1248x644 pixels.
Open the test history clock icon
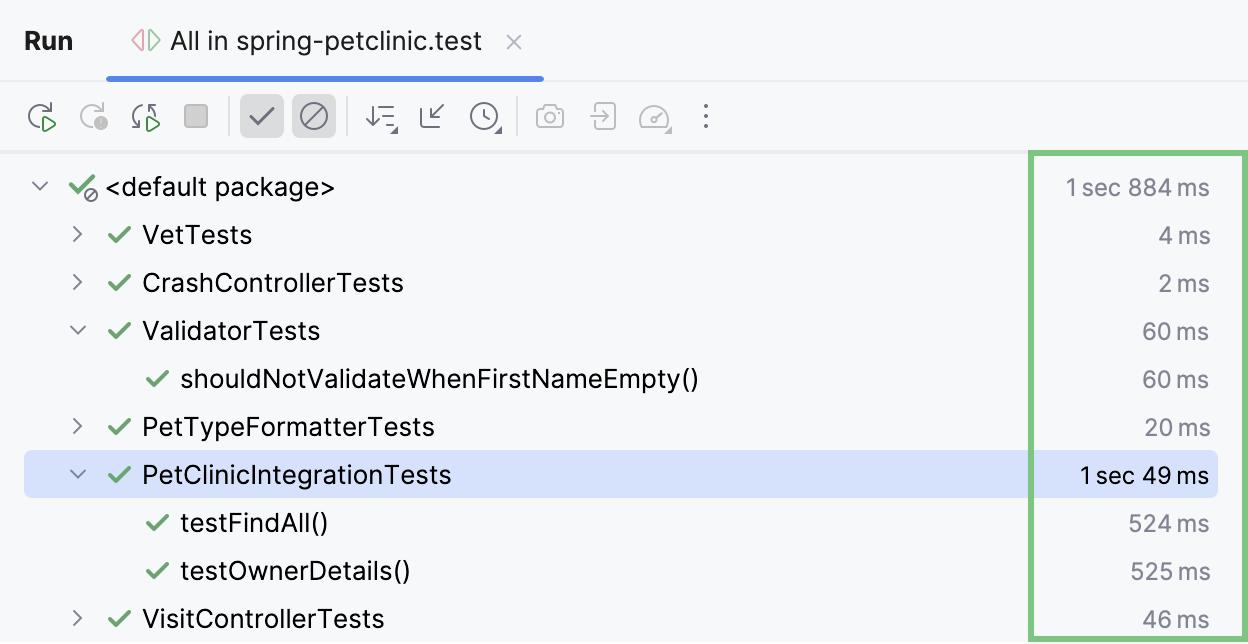tap(484, 116)
